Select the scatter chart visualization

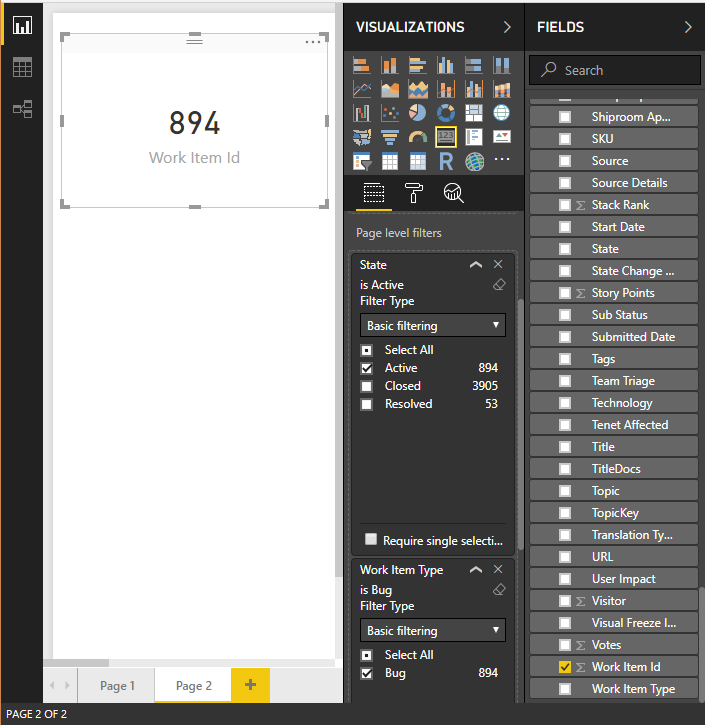(390, 113)
